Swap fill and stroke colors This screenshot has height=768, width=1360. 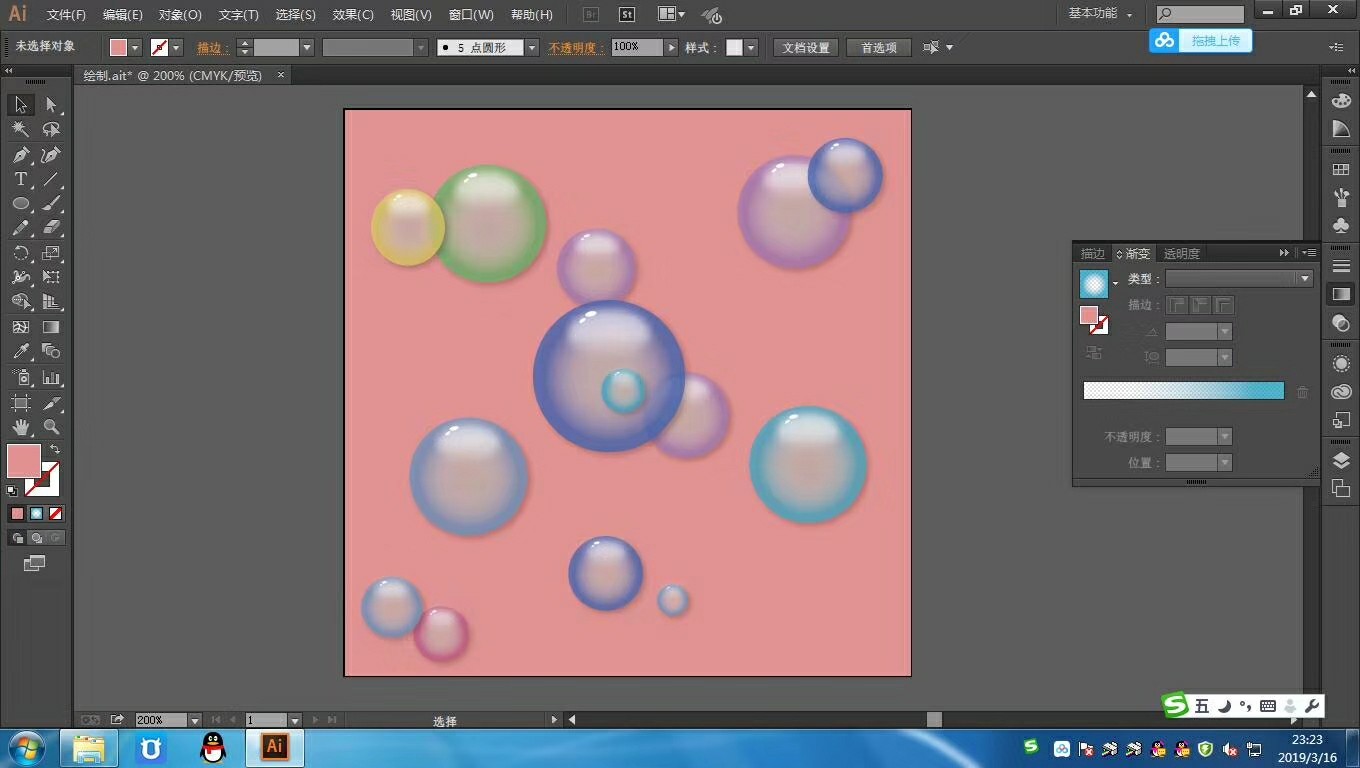[x=55, y=449]
